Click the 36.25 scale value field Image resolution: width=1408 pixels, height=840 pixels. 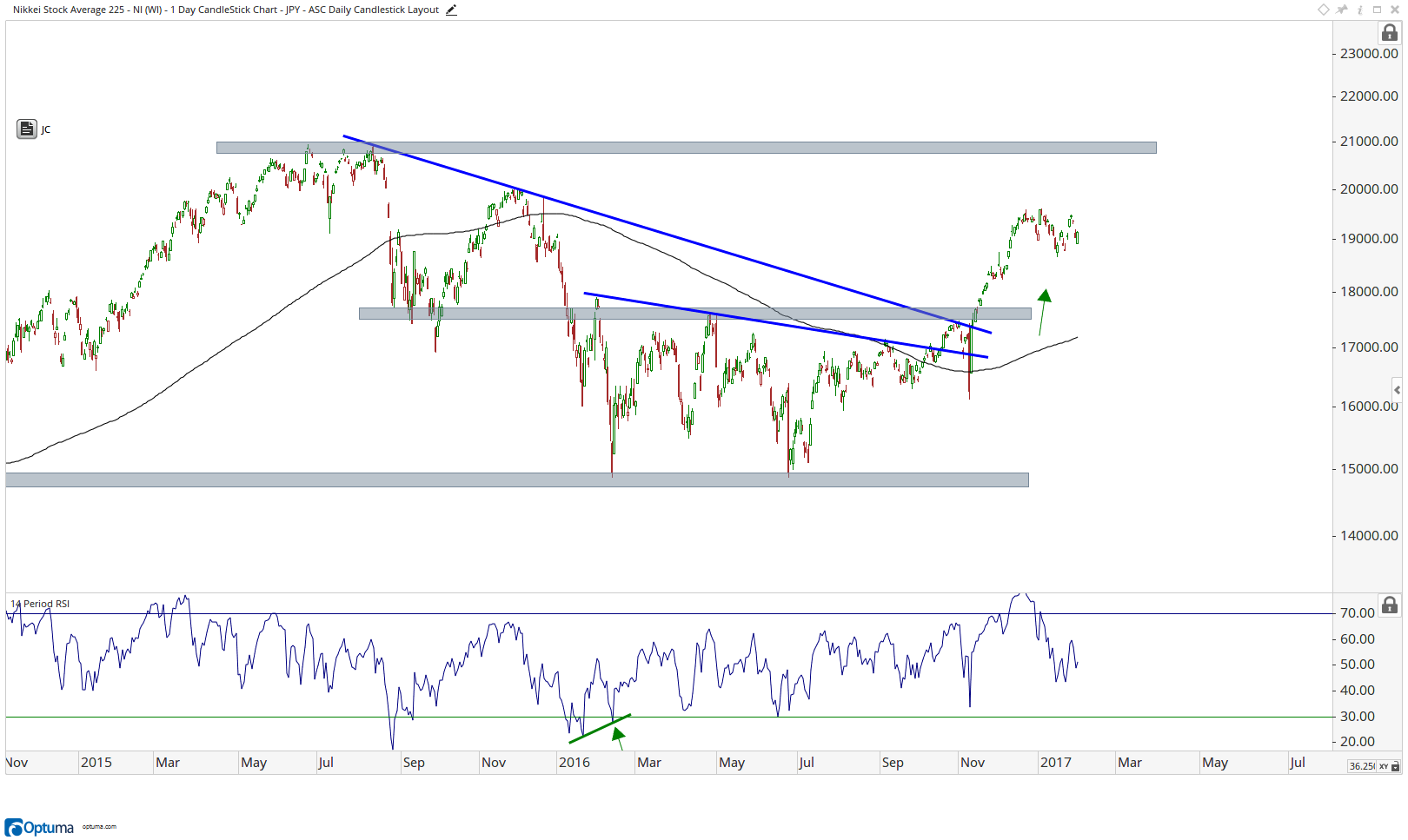[1361, 766]
